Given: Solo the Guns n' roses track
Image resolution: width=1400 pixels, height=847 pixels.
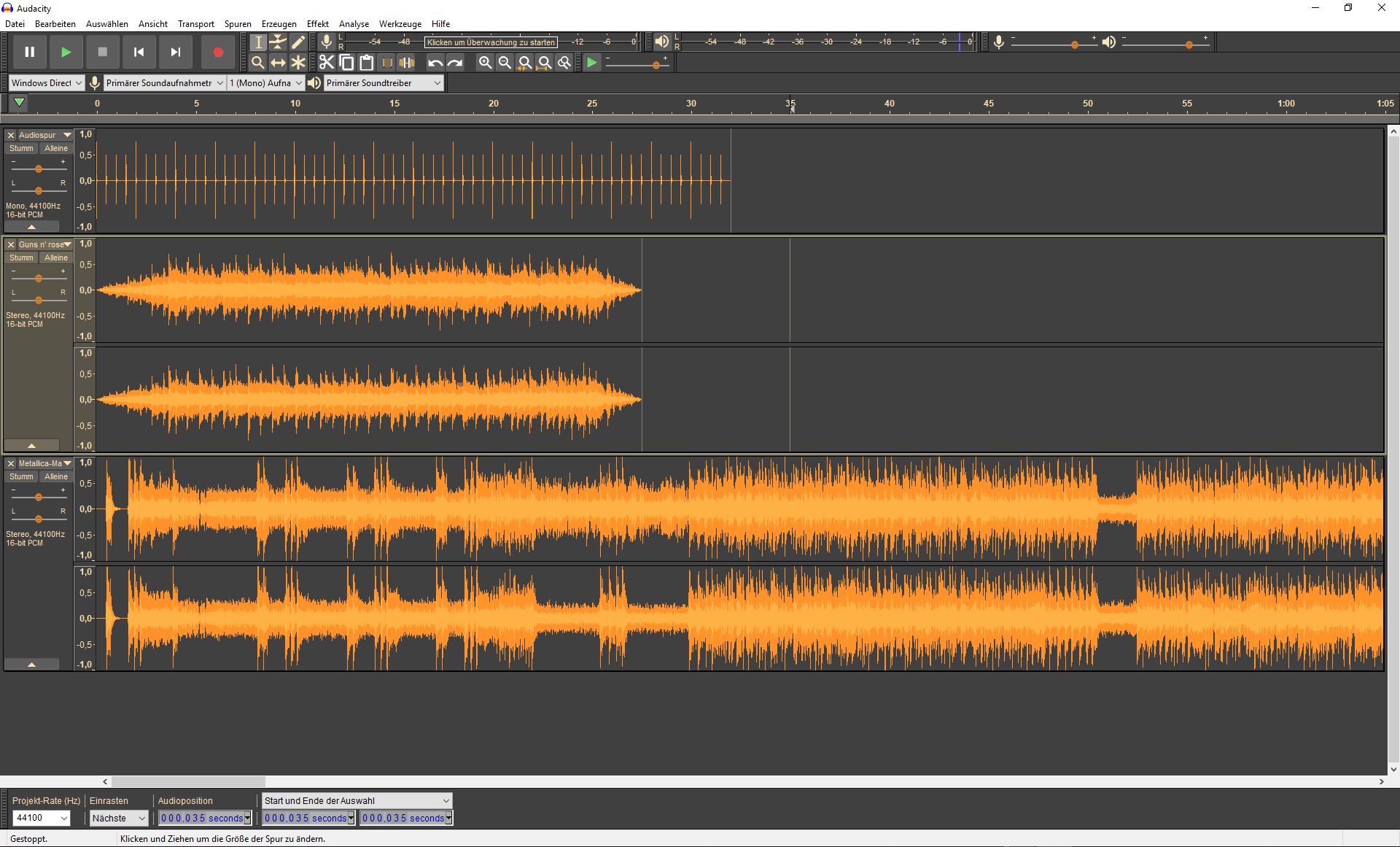Looking at the screenshot, I should pos(56,258).
